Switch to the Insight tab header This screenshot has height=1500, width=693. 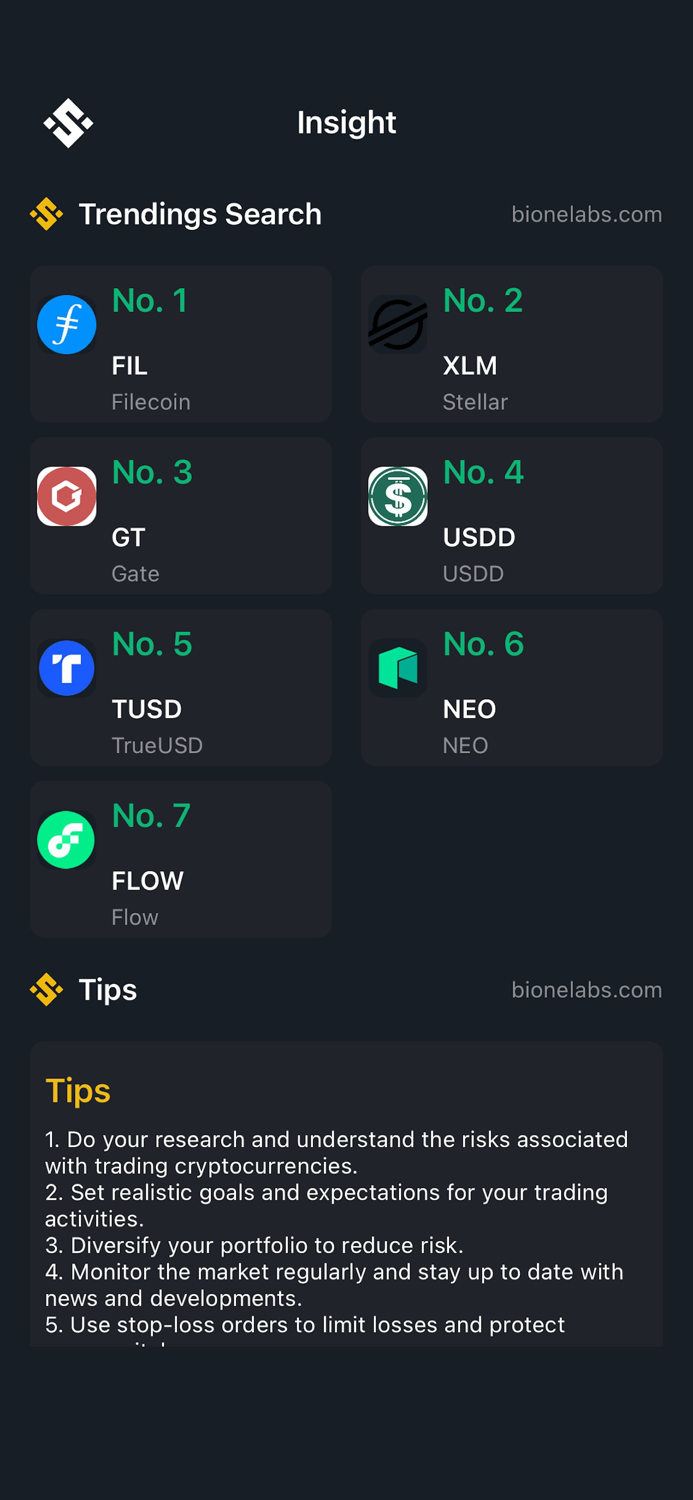[x=346, y=122]
